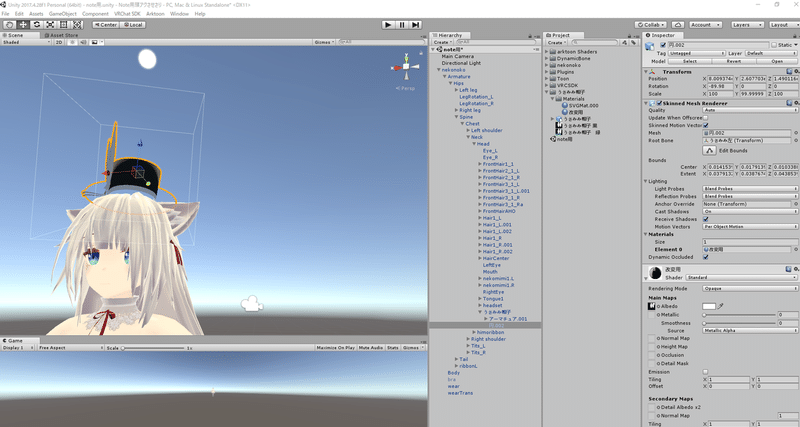
Task: Click the model Open button
Action: click(777, 61)
